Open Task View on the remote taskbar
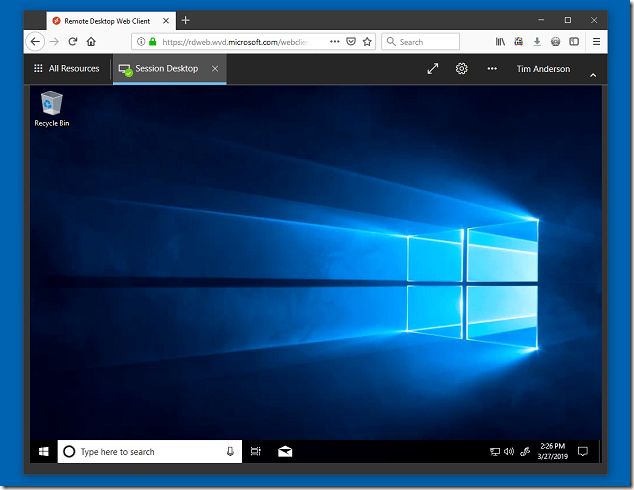The width and height of the screenshot is (634, 490). pyautogui.click(x=256, y=452)
